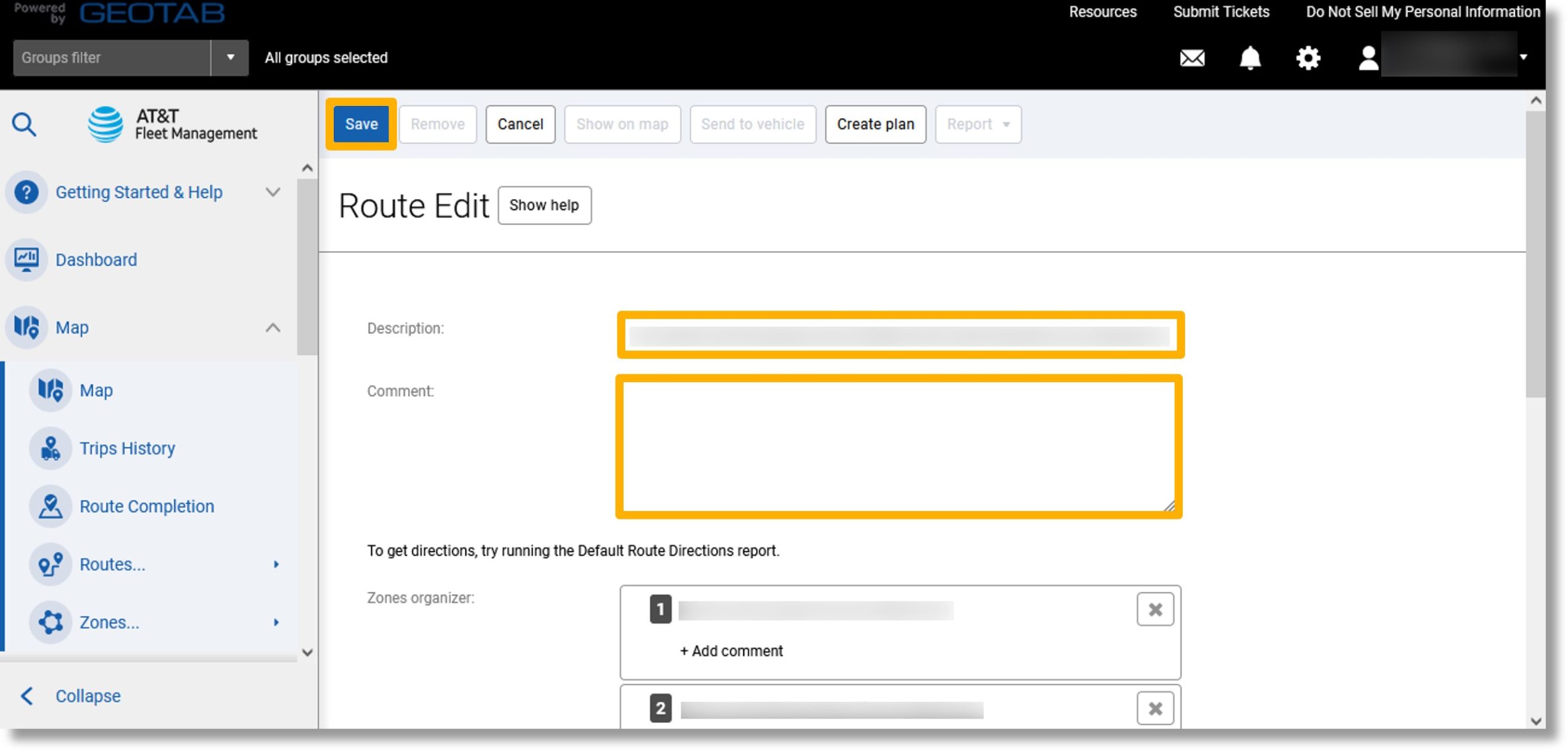Click the Routes navigation icon
Image resolution: width=1568 pixels, height=751 pixels.
point(51,563)
